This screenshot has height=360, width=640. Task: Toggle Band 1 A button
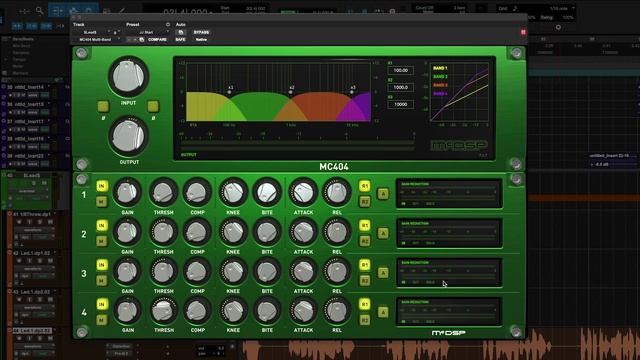pyautogui.click(x=383, y=193)
